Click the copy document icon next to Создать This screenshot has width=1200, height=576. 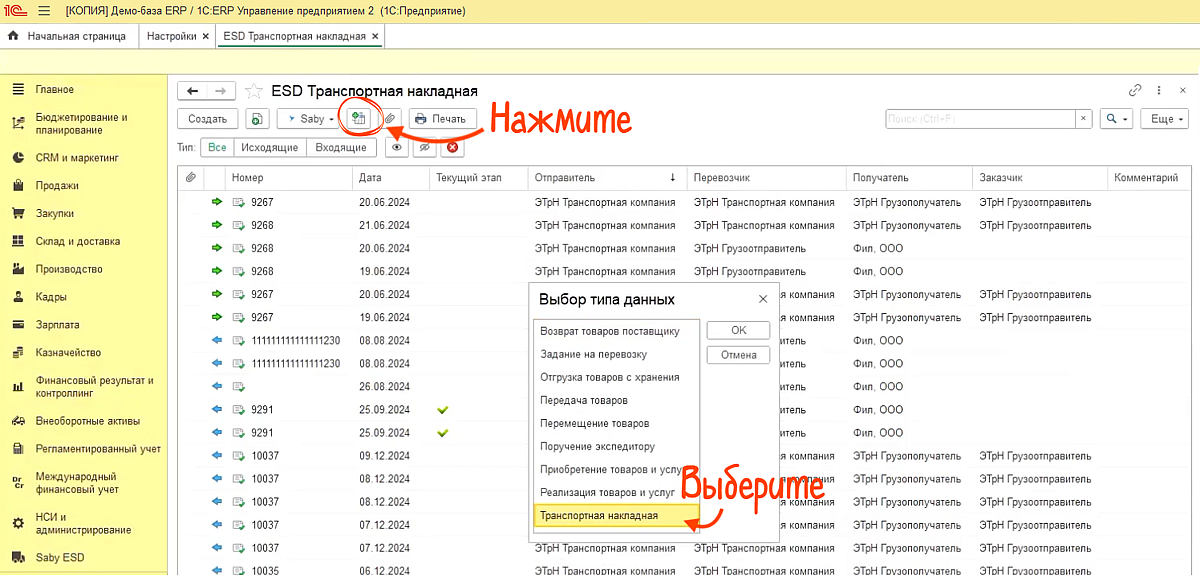257,119
